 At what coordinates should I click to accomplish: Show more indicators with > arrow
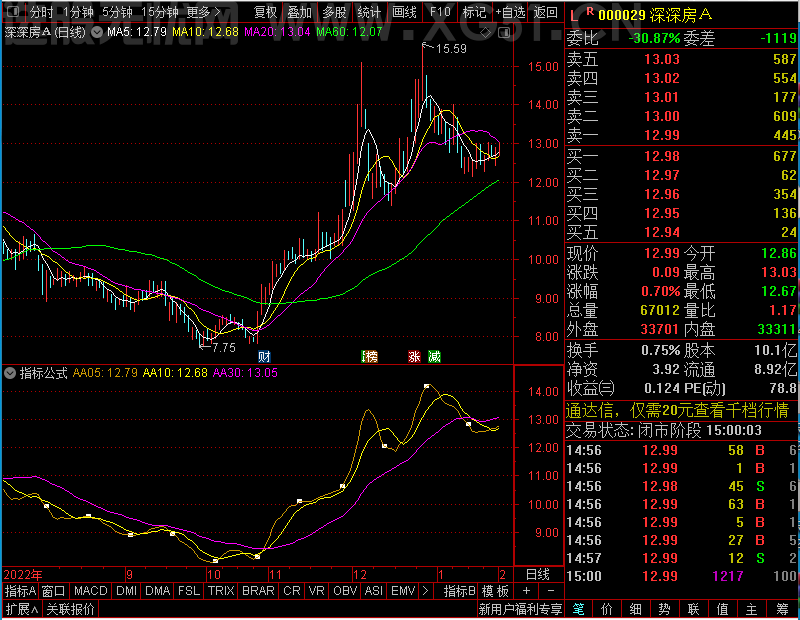point(426,591)
